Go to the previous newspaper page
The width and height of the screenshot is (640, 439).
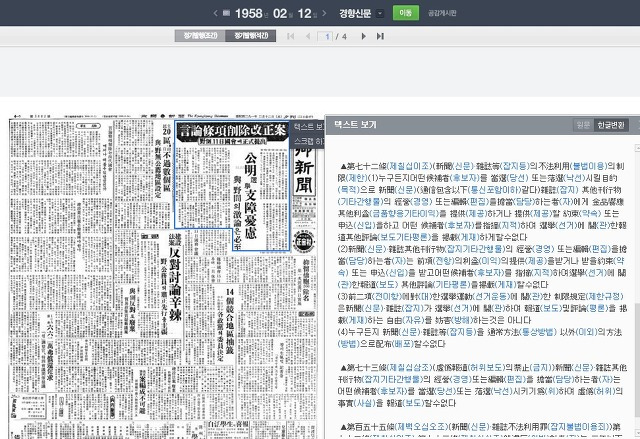[308, 36]
